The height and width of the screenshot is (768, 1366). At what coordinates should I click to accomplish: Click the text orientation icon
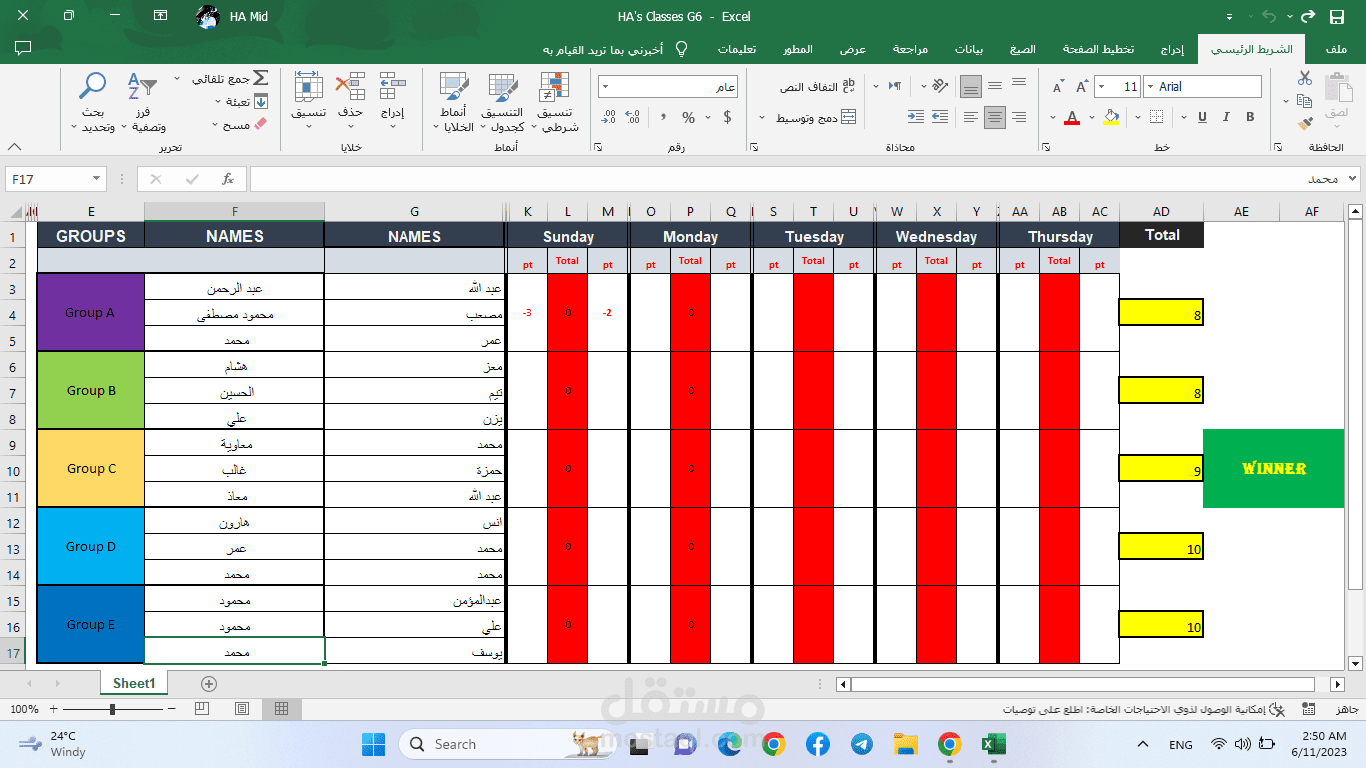(939, 87)
